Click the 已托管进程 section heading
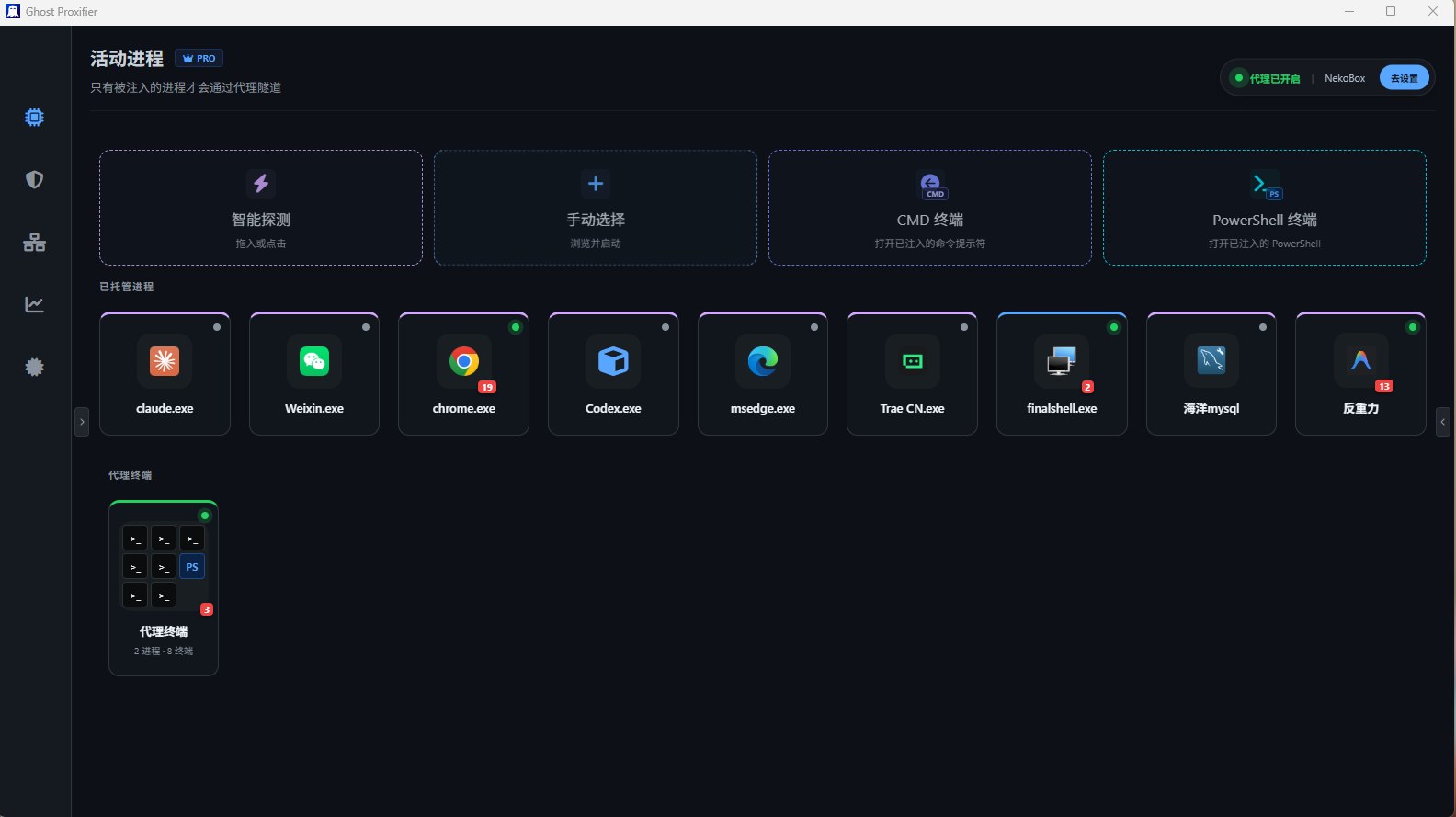The height and width of the screenshot is (817, 1456). [x=127, y=287]
